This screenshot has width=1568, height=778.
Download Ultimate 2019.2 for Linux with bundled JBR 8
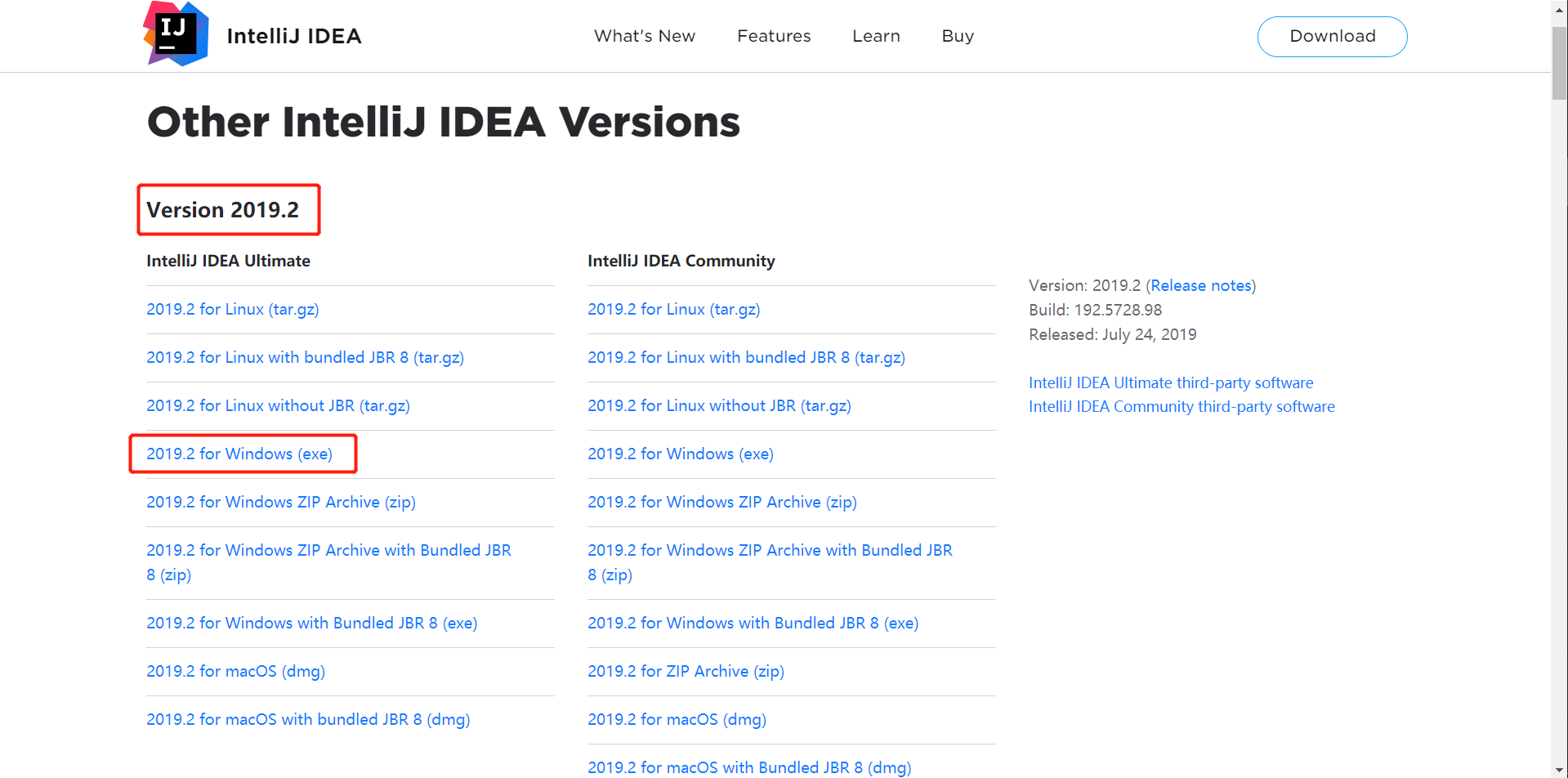pyautogui.click(x=306, y=357)
